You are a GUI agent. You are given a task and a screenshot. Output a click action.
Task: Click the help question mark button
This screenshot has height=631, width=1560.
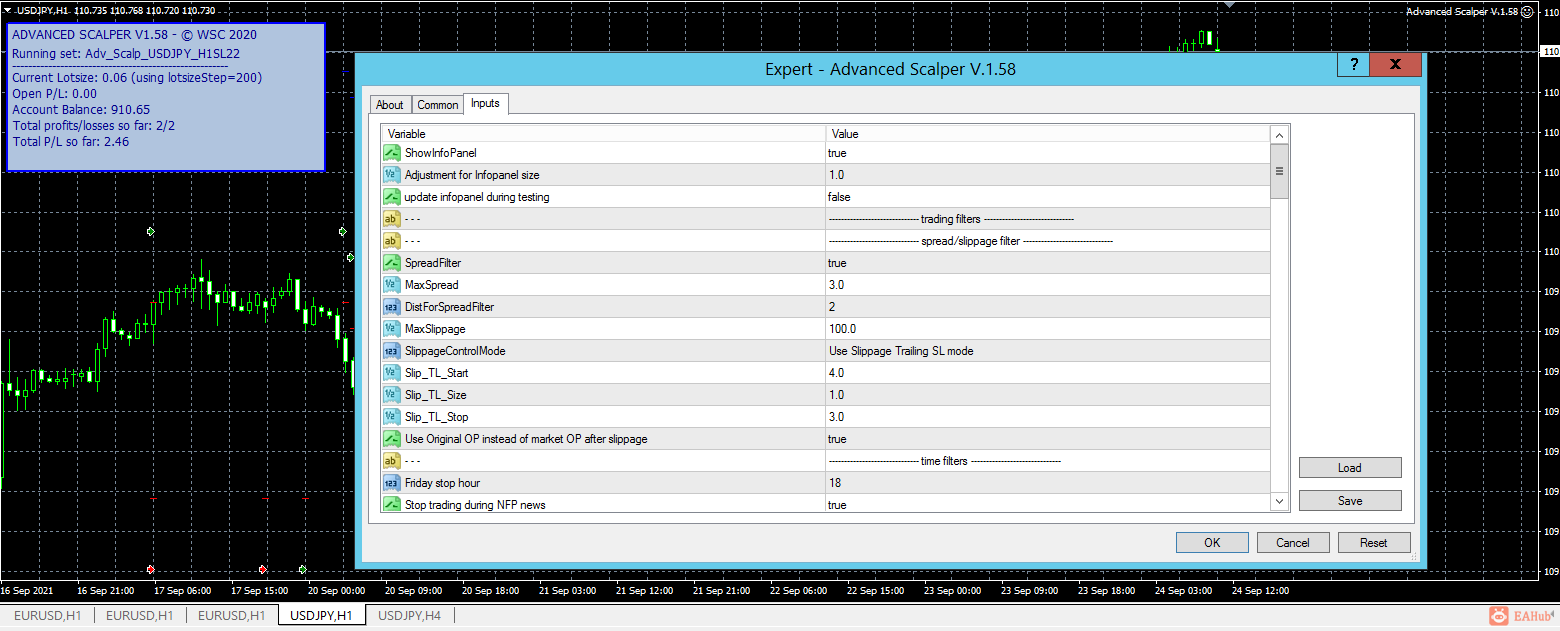point(1353,65)
